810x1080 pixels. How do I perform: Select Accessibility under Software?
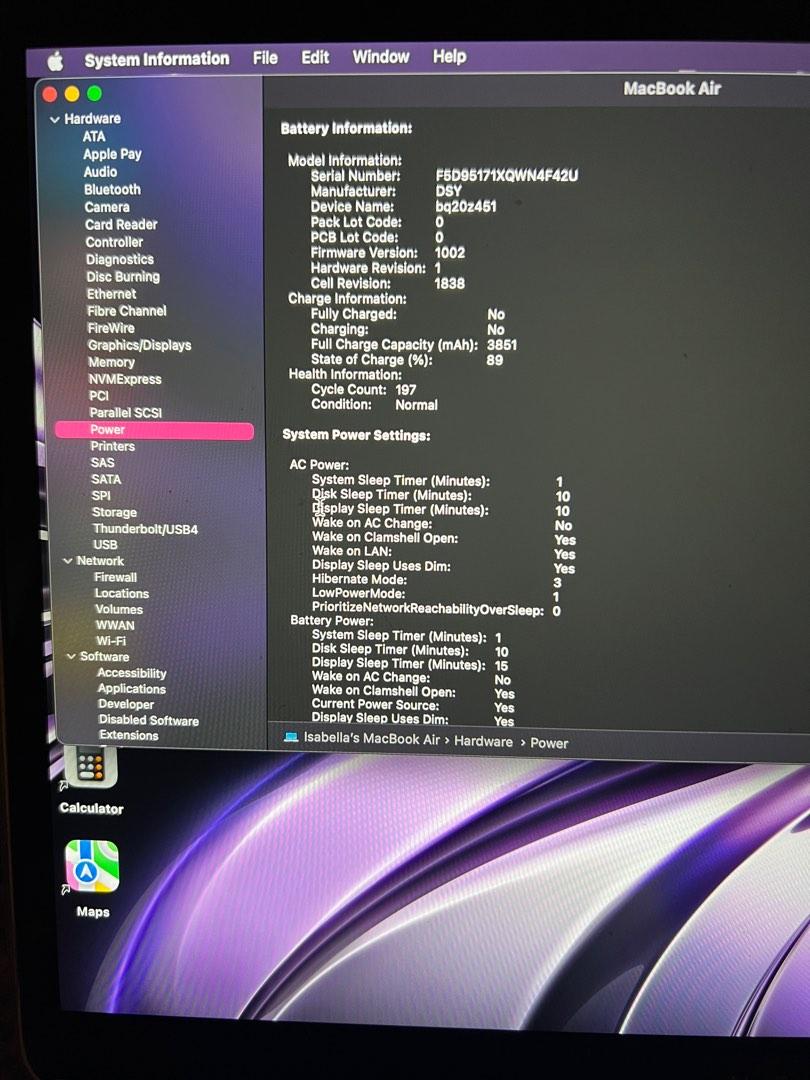pyautogui.click(x=132, y=674)
